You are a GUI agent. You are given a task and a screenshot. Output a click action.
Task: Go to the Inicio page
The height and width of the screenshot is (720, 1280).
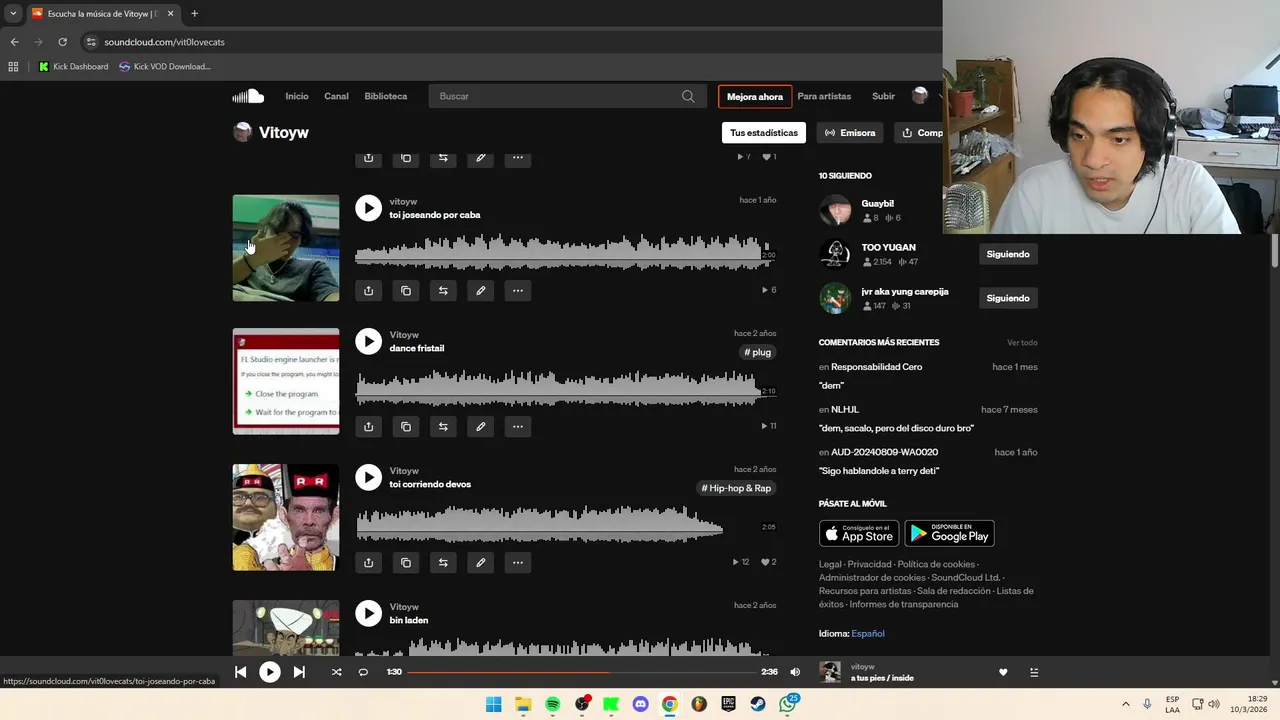[297, 96]
